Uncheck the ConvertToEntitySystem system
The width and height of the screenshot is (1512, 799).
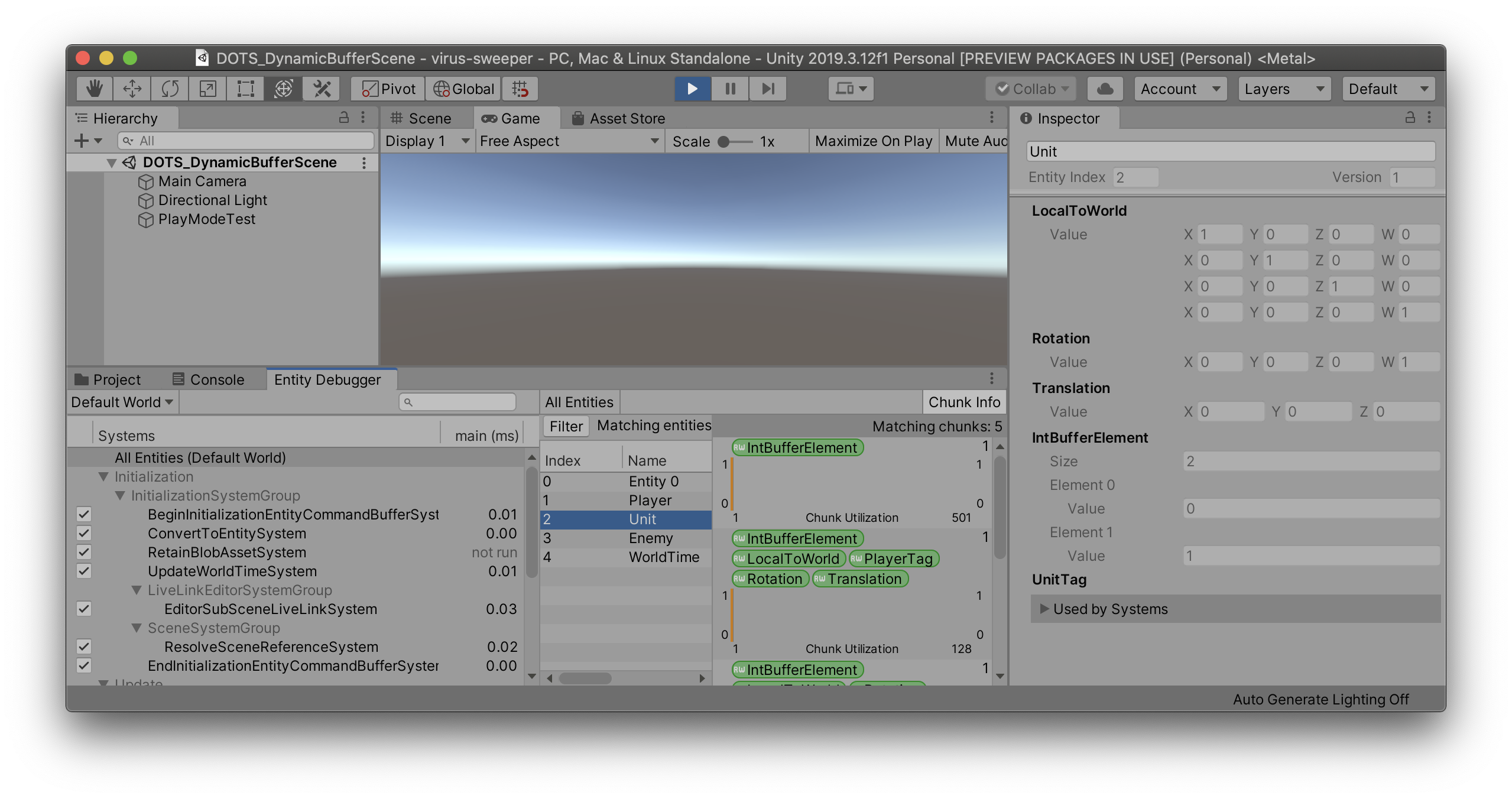coord(83,533)
